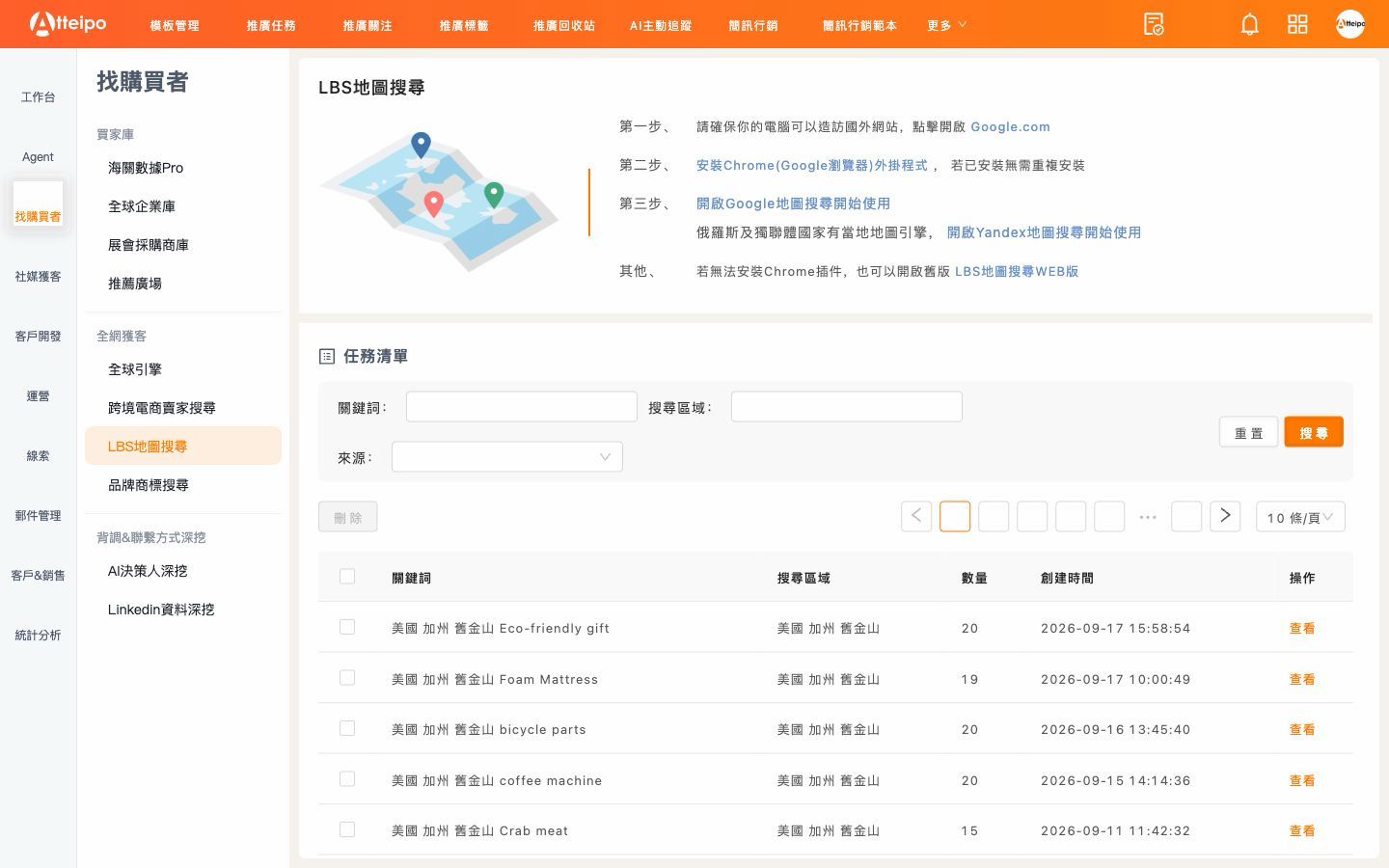Screen dimensions: 1389x868
Task: Tick checkbox for bicycle parts row
Action: tap(347, 728)
